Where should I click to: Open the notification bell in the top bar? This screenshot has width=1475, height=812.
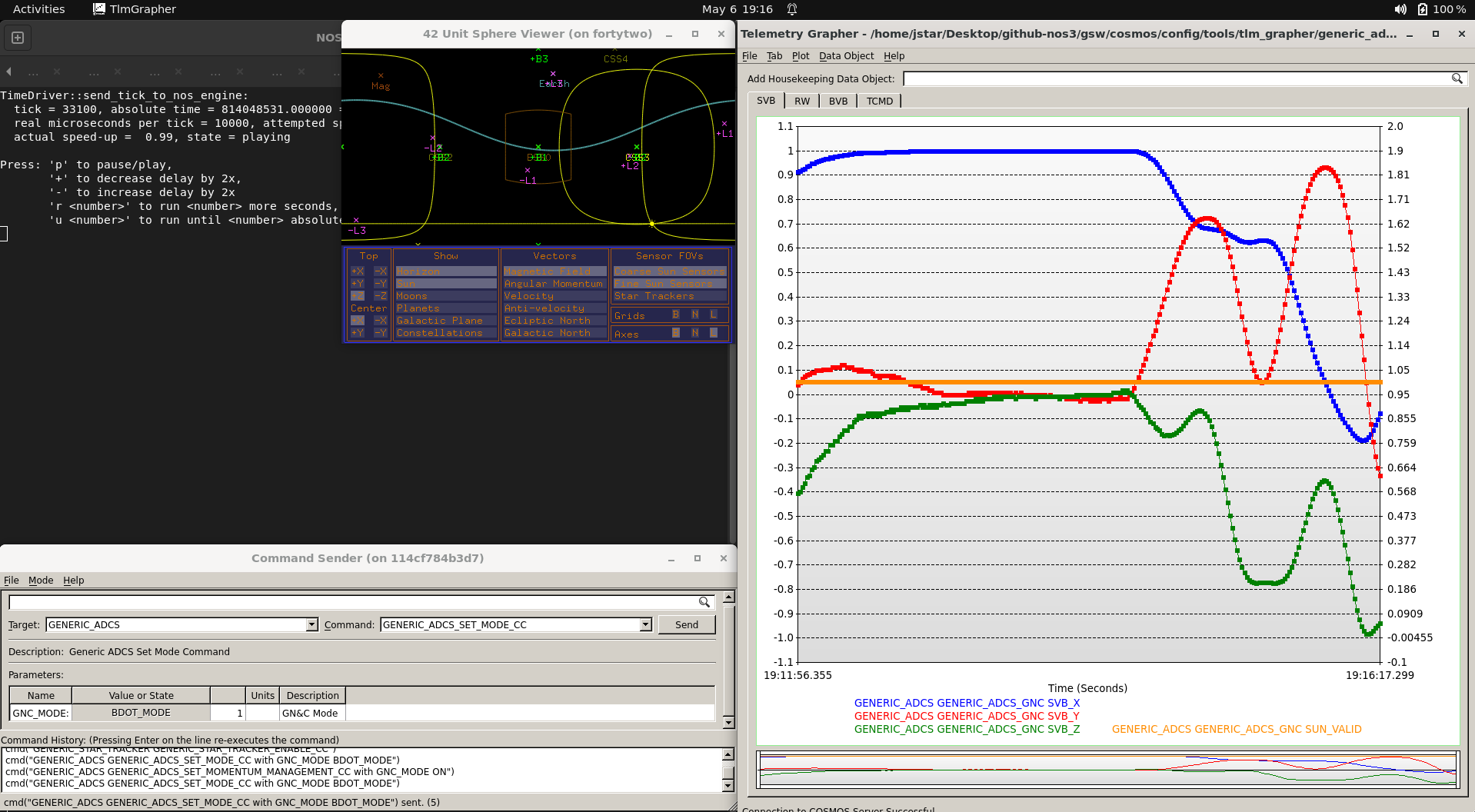tap(792, 9)
